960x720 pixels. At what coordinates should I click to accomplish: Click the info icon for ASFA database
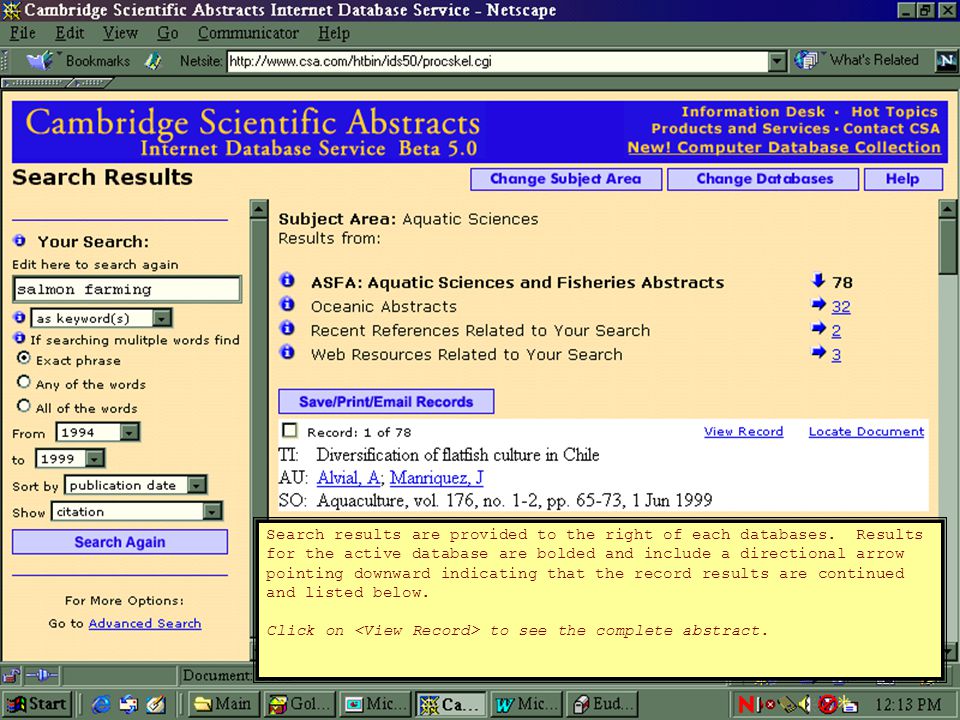click(287, 280)
